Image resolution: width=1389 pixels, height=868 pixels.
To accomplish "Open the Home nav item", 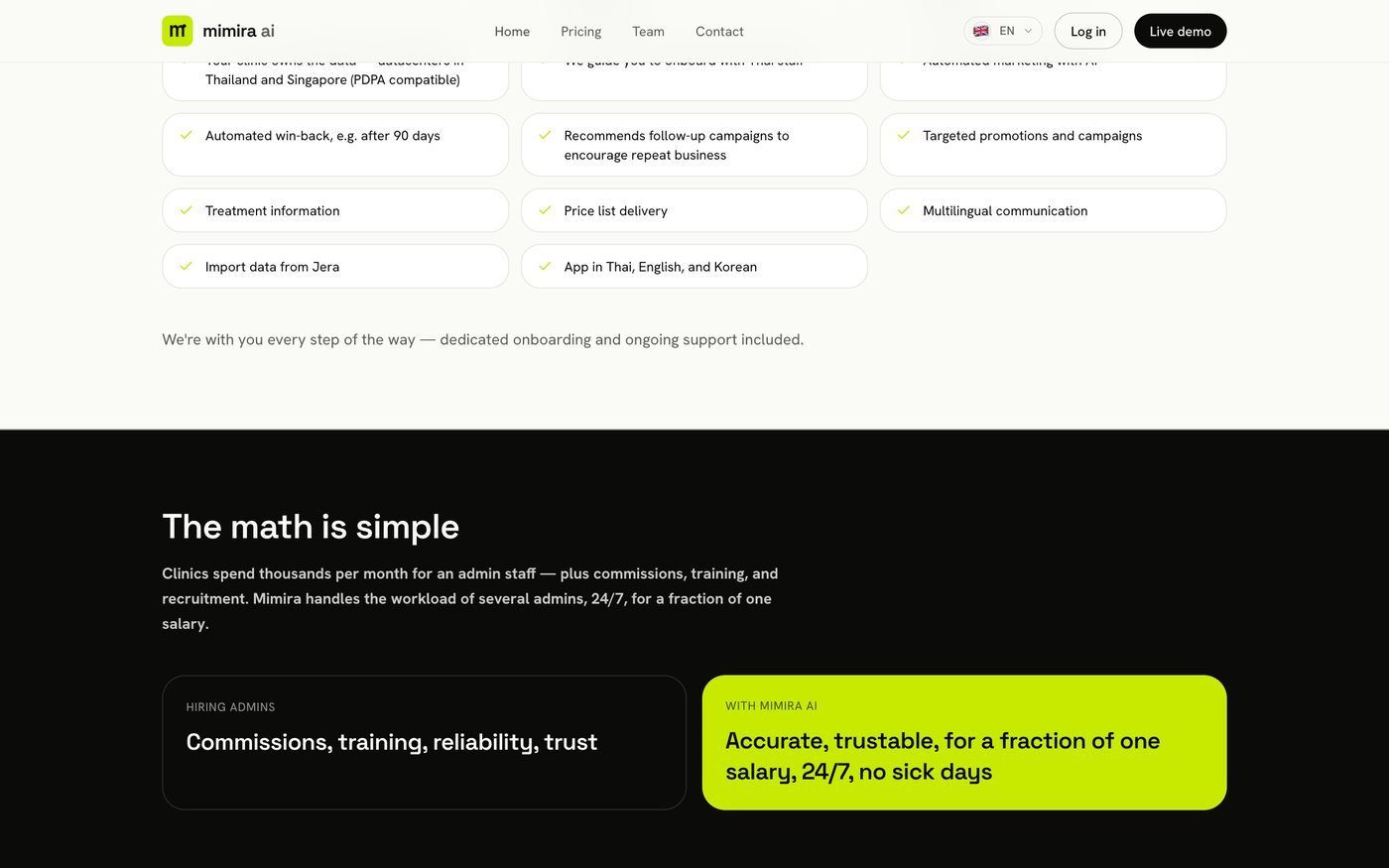I will [512, 31].
